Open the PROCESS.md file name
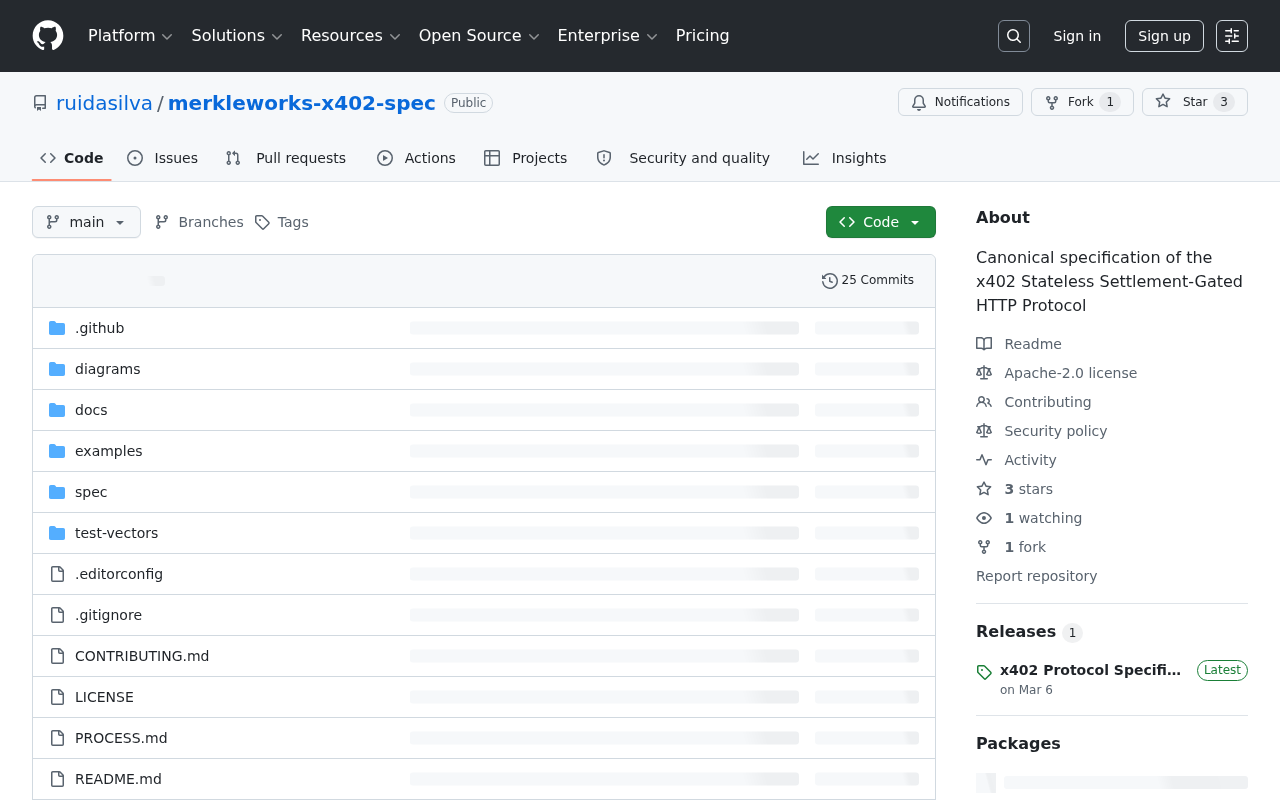This screenshot has height=800, width=1280. click(x=121, y=738)
